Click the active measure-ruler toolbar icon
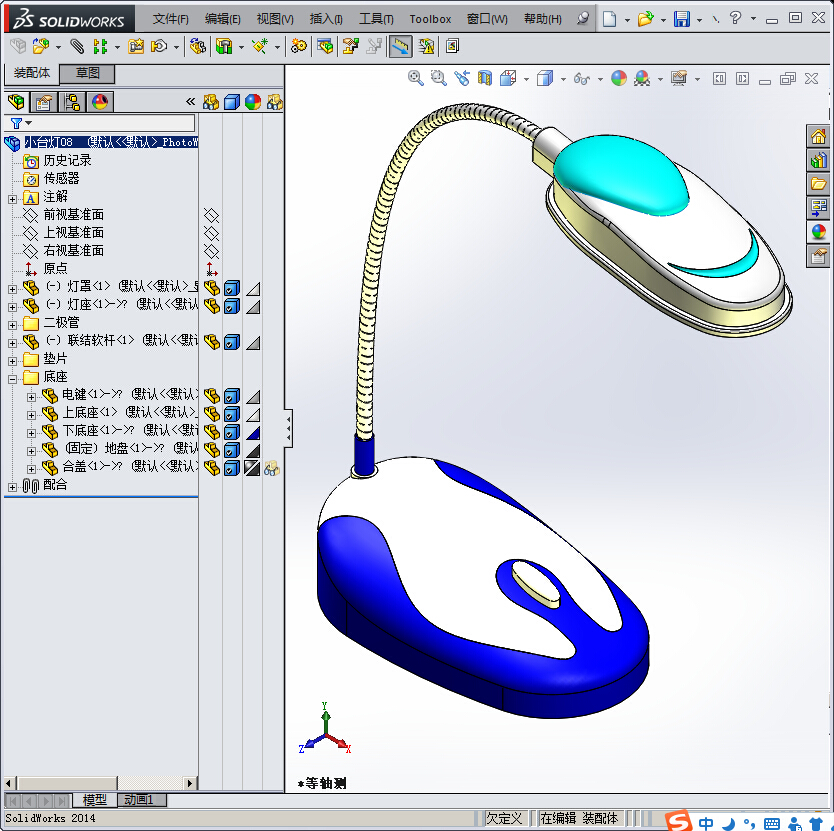The width and height of the screenshot is (834, 831). click(x=401, y=46)
